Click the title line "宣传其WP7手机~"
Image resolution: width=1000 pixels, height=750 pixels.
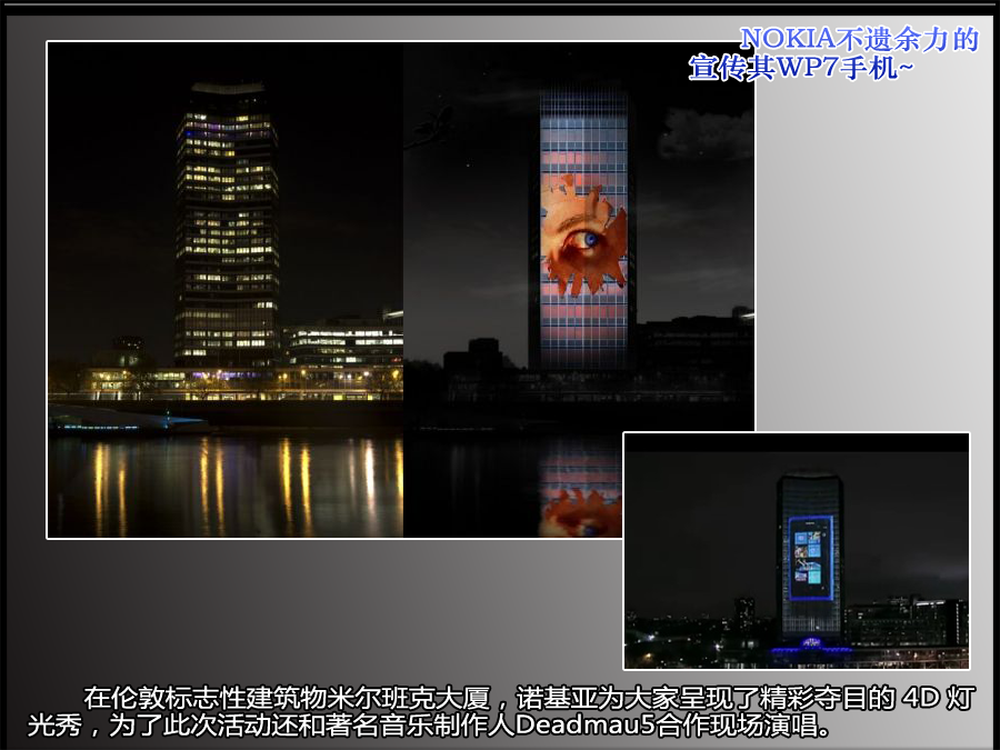tap(800, 68)
